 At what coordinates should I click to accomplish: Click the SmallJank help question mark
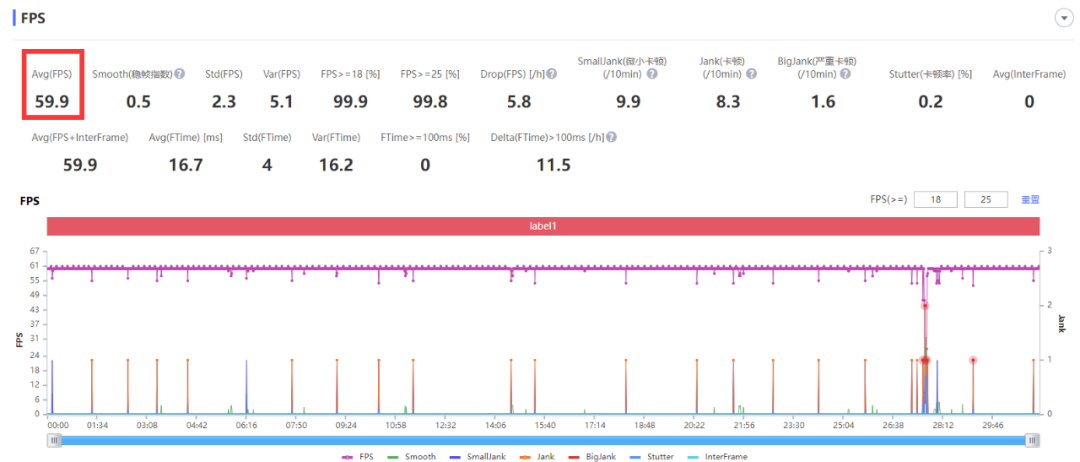[x=652, y=74]
